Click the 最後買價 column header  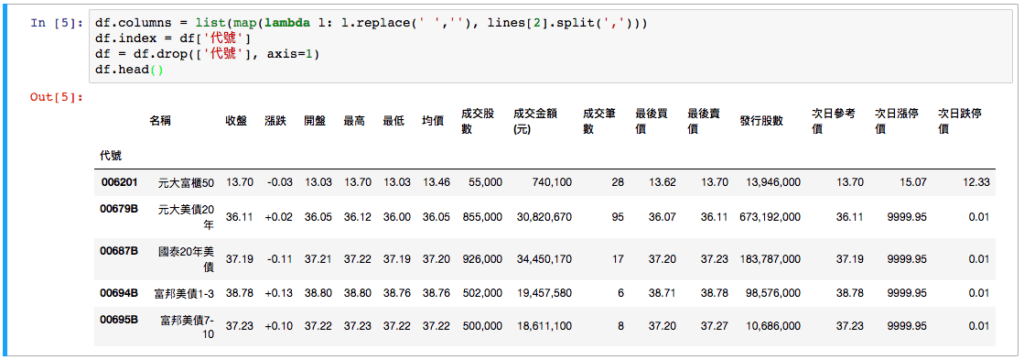tap(652, 121)
